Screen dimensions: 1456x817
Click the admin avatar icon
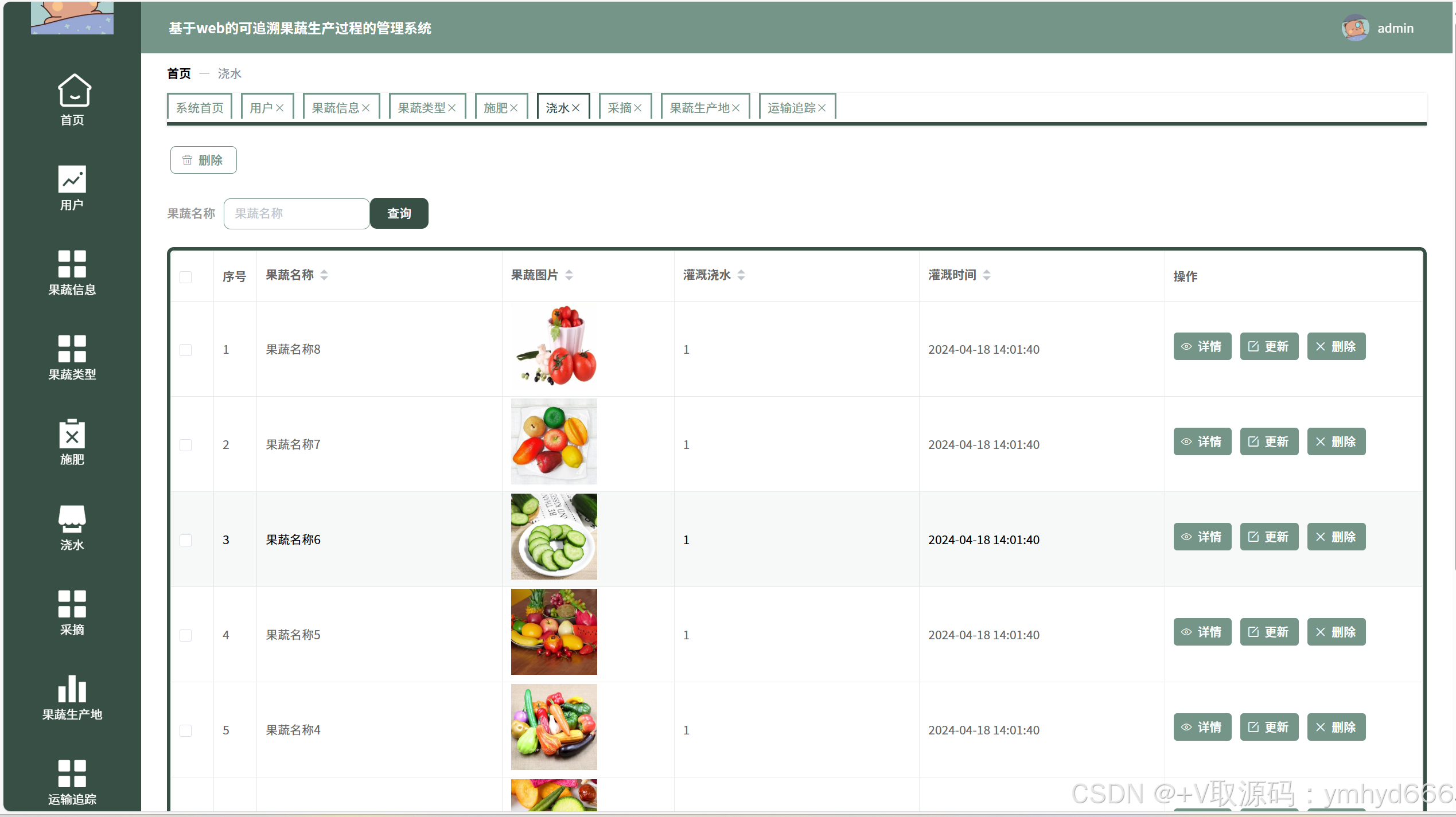(1355, 28)
